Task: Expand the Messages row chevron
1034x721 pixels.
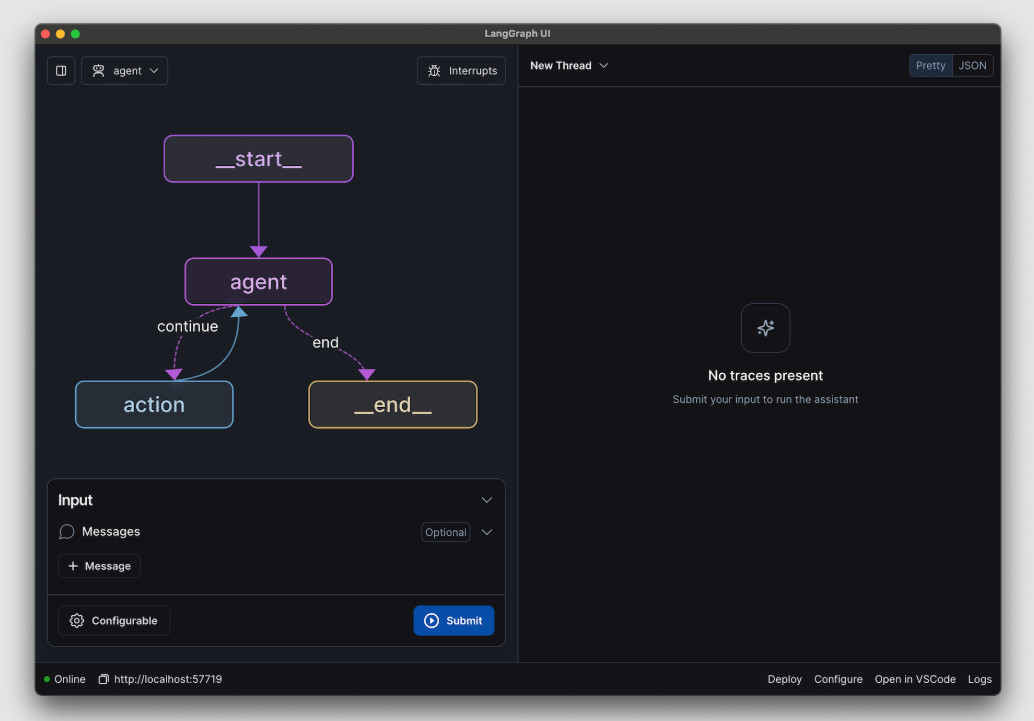Action: point(487,532)
